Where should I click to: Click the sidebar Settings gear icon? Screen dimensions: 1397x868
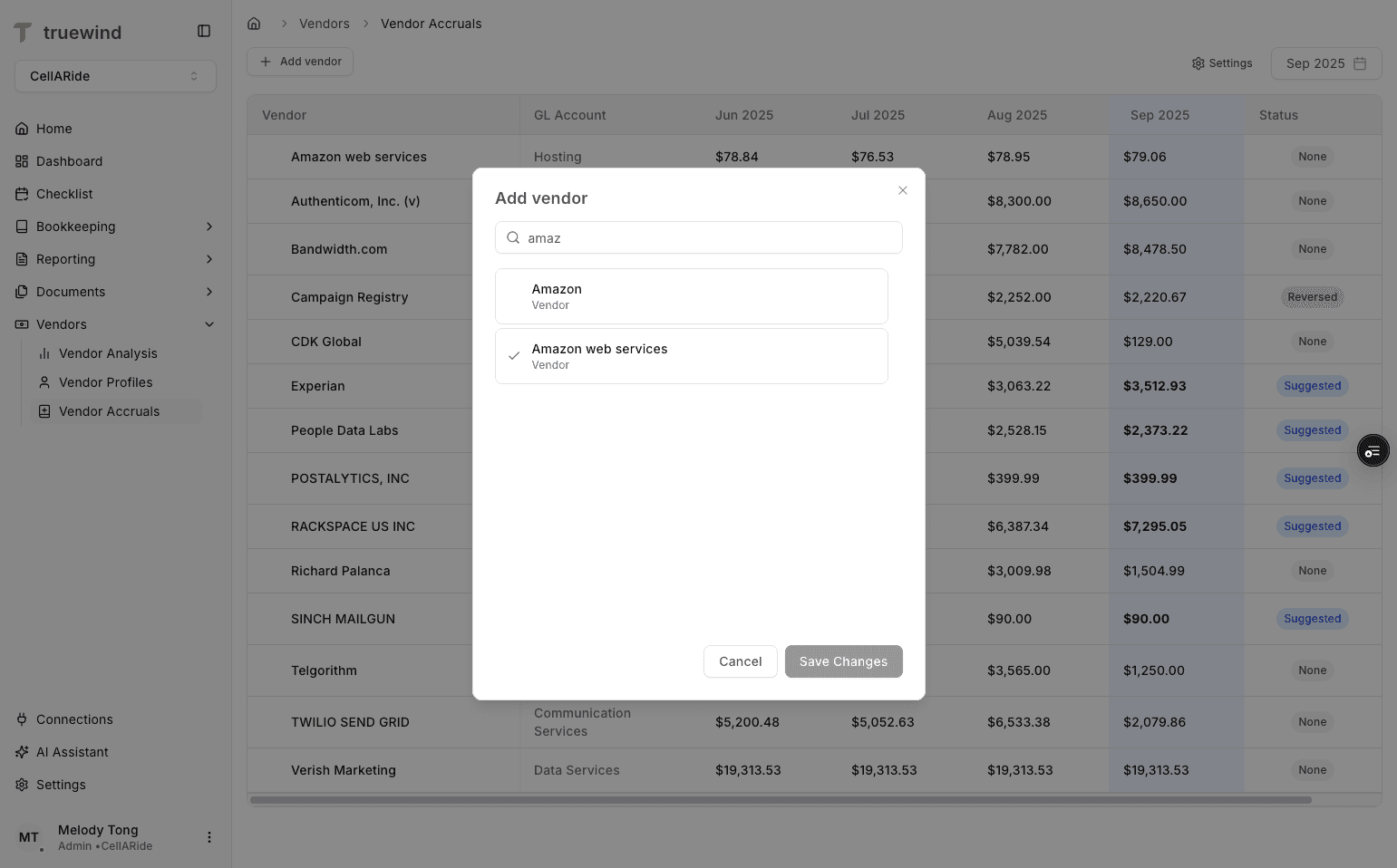click(22, 785)
